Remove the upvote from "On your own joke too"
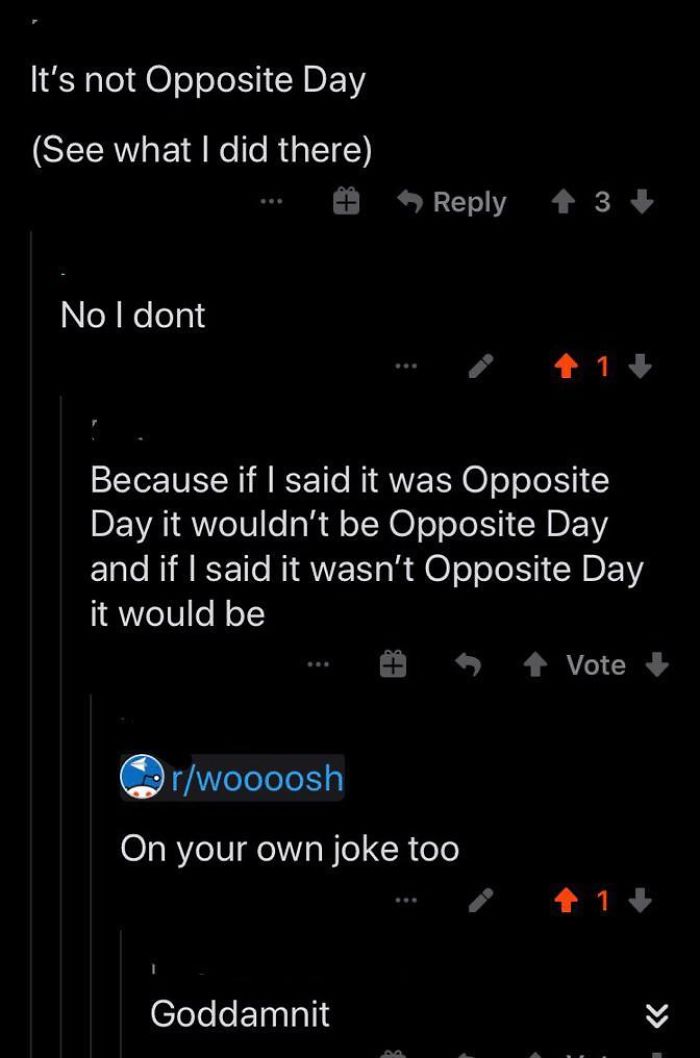 coord(566,899)
